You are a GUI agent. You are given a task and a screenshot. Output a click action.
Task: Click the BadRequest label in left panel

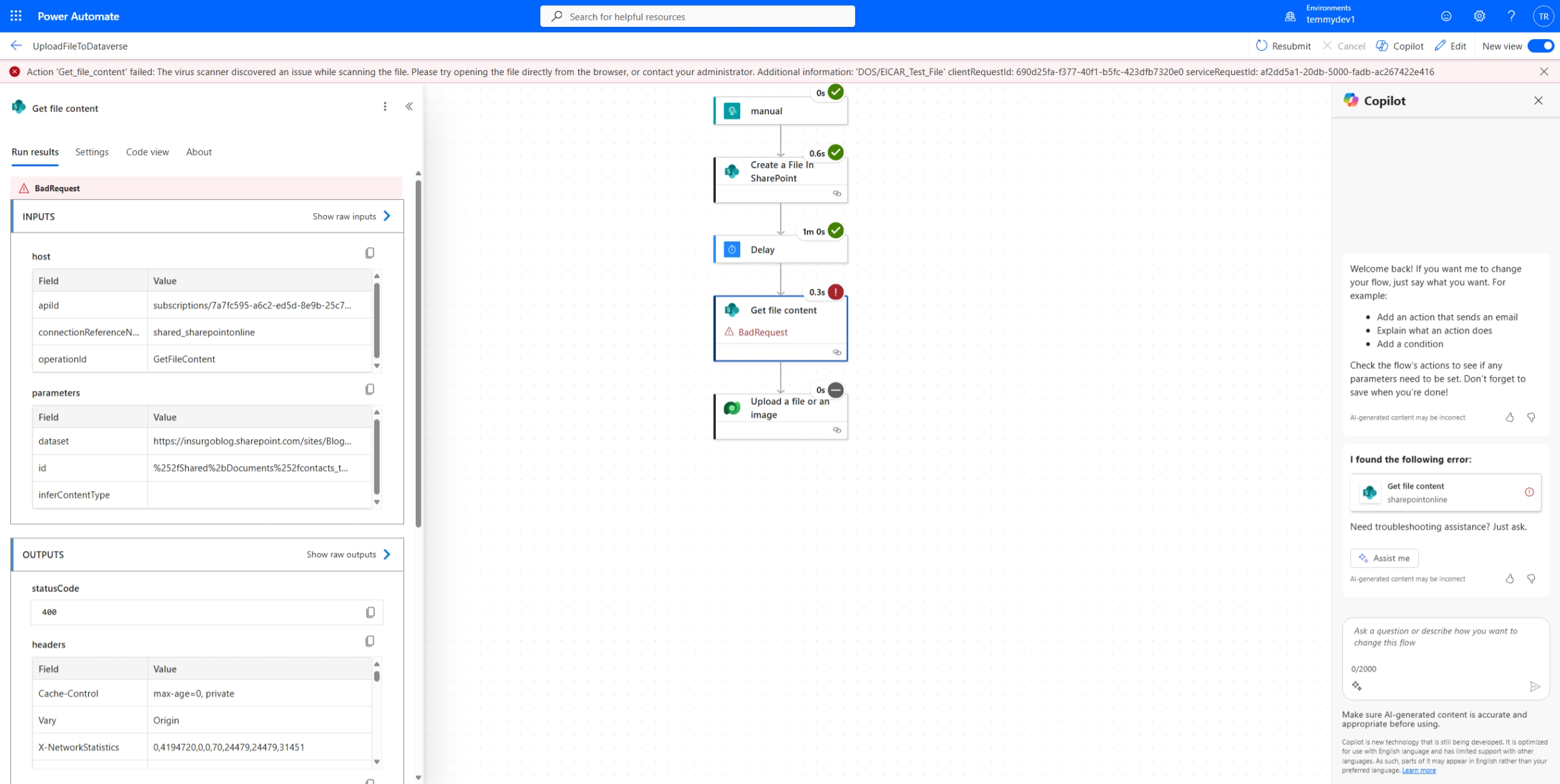pos(57,188)
